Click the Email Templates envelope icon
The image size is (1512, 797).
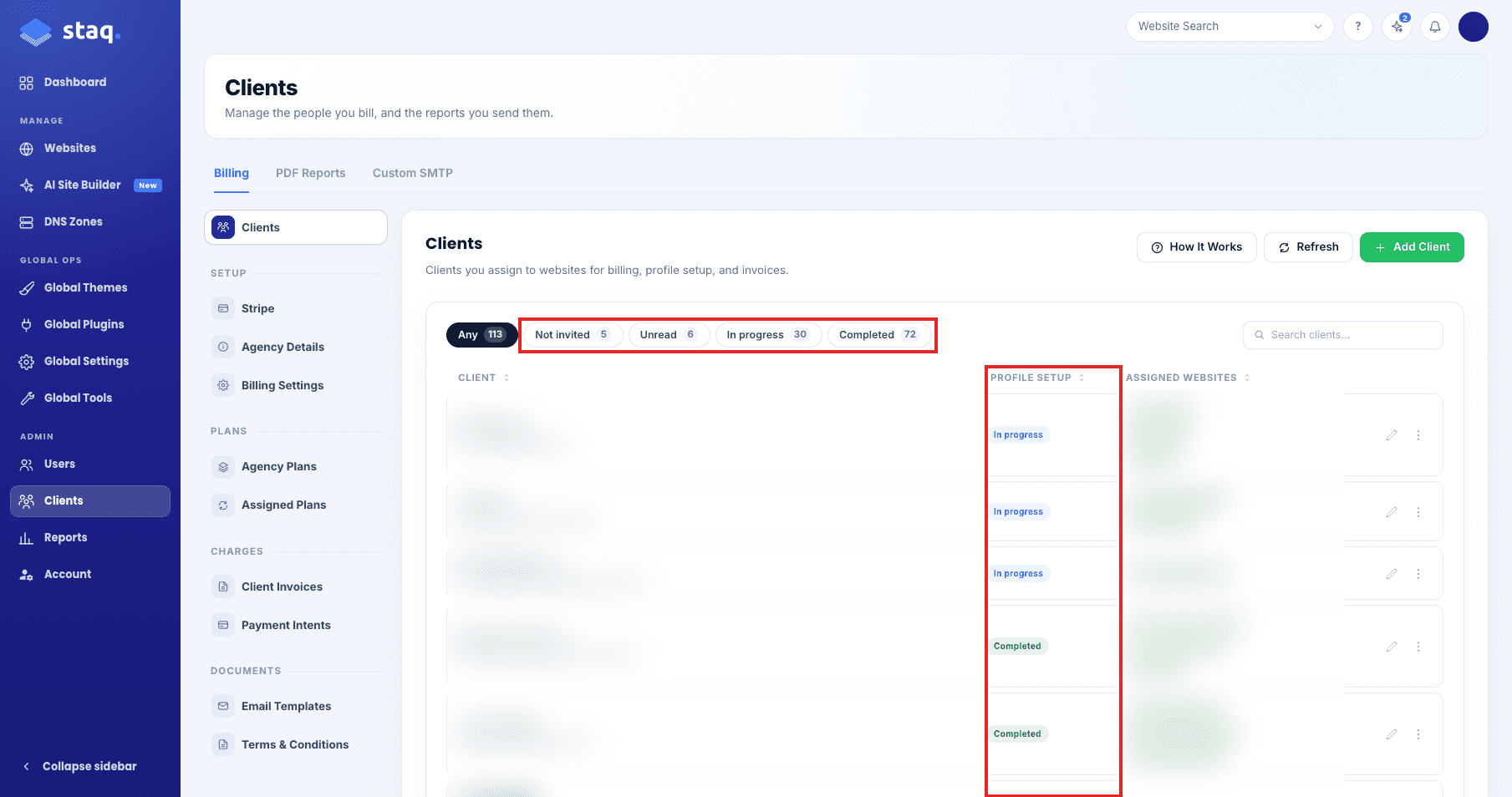[x=223, y=706]
